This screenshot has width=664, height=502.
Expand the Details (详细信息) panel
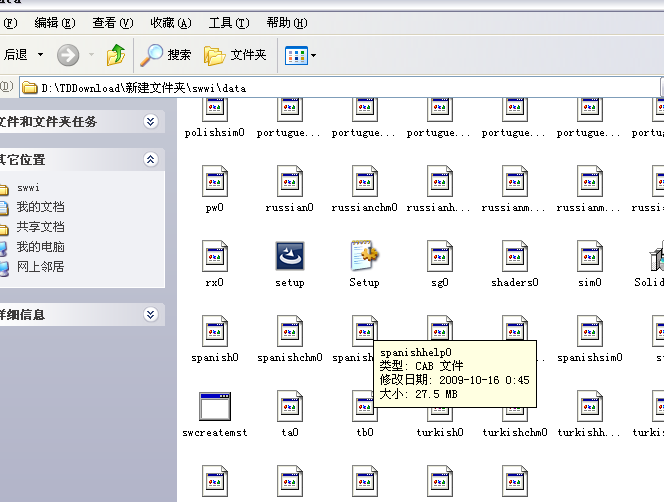150,314
